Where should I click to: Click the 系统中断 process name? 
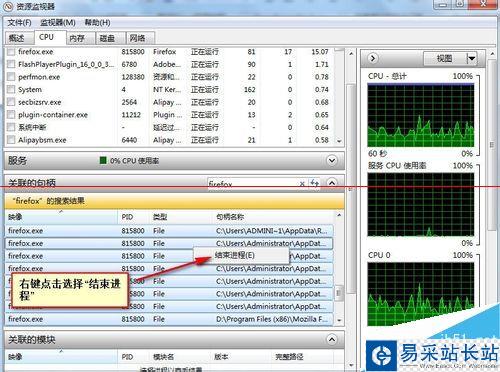point(32,127)
